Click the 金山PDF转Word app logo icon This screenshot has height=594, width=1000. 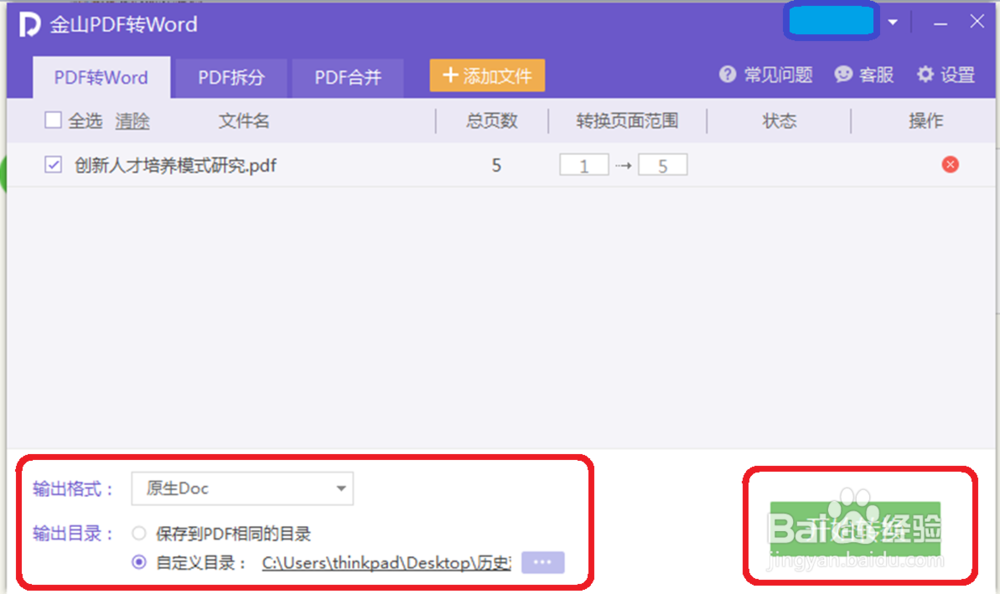coord(29,25)
